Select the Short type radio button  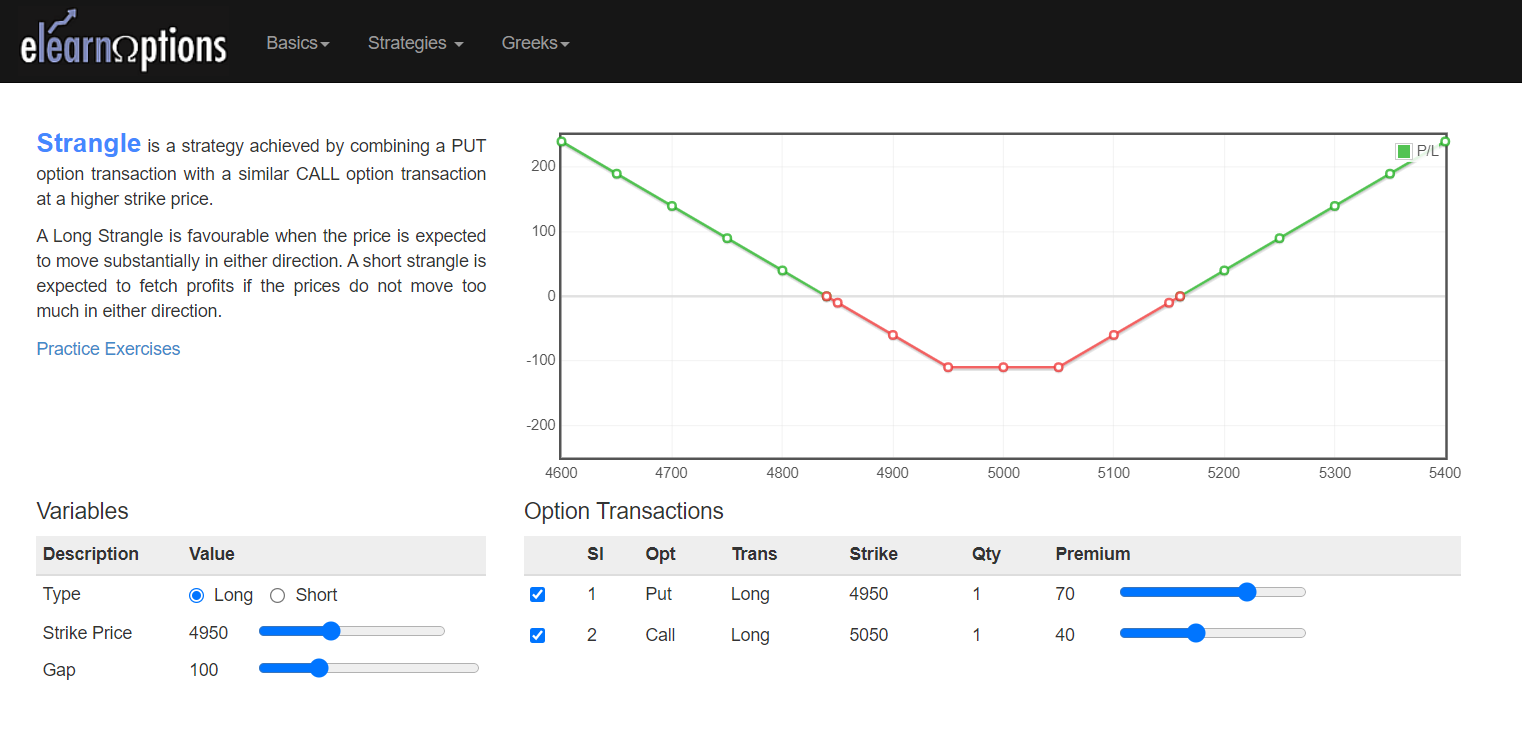coord(278,595)
